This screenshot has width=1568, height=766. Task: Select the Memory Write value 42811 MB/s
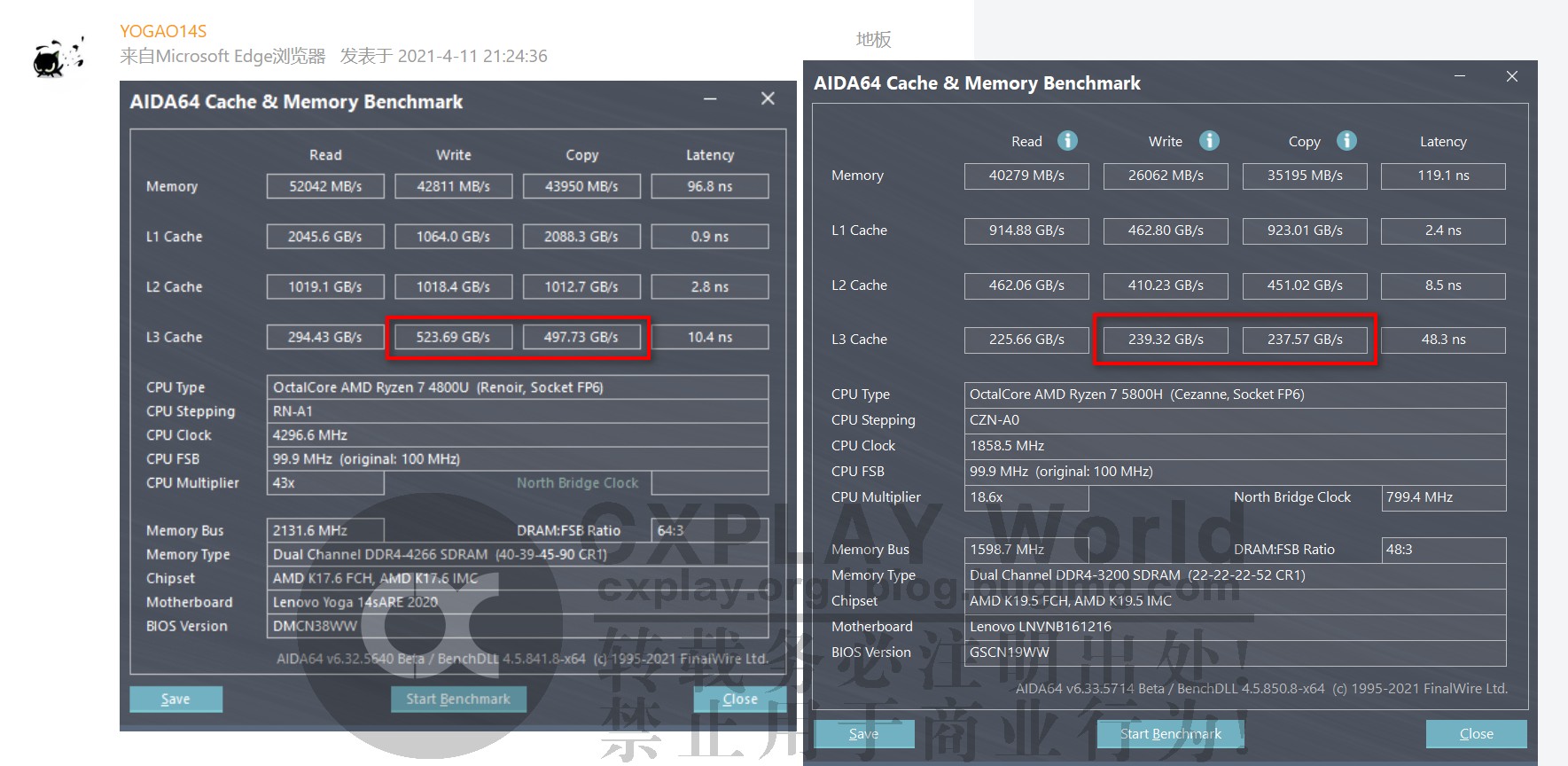(x=454, y=186)
